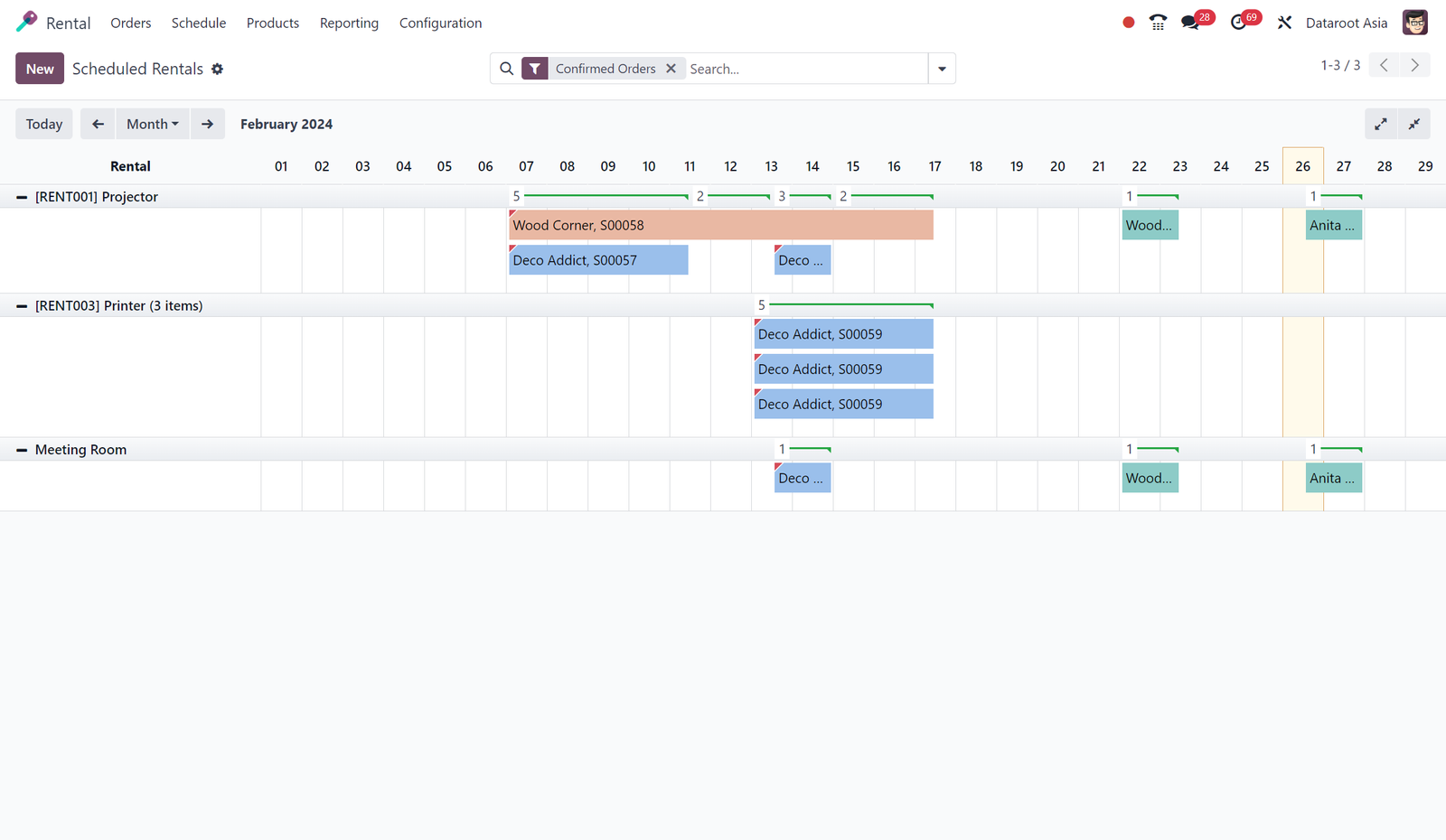Open conversations with 28 messages
The height and width of the screenshot is (840, 1446).
[x=1196, y=21]
